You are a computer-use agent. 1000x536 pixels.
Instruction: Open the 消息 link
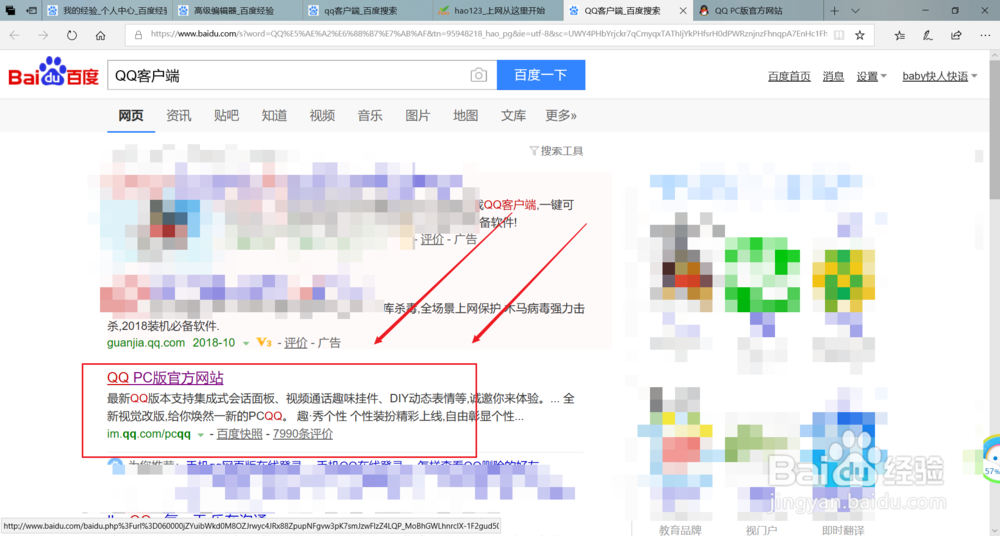pyautogui.click(x=833, y=76)
